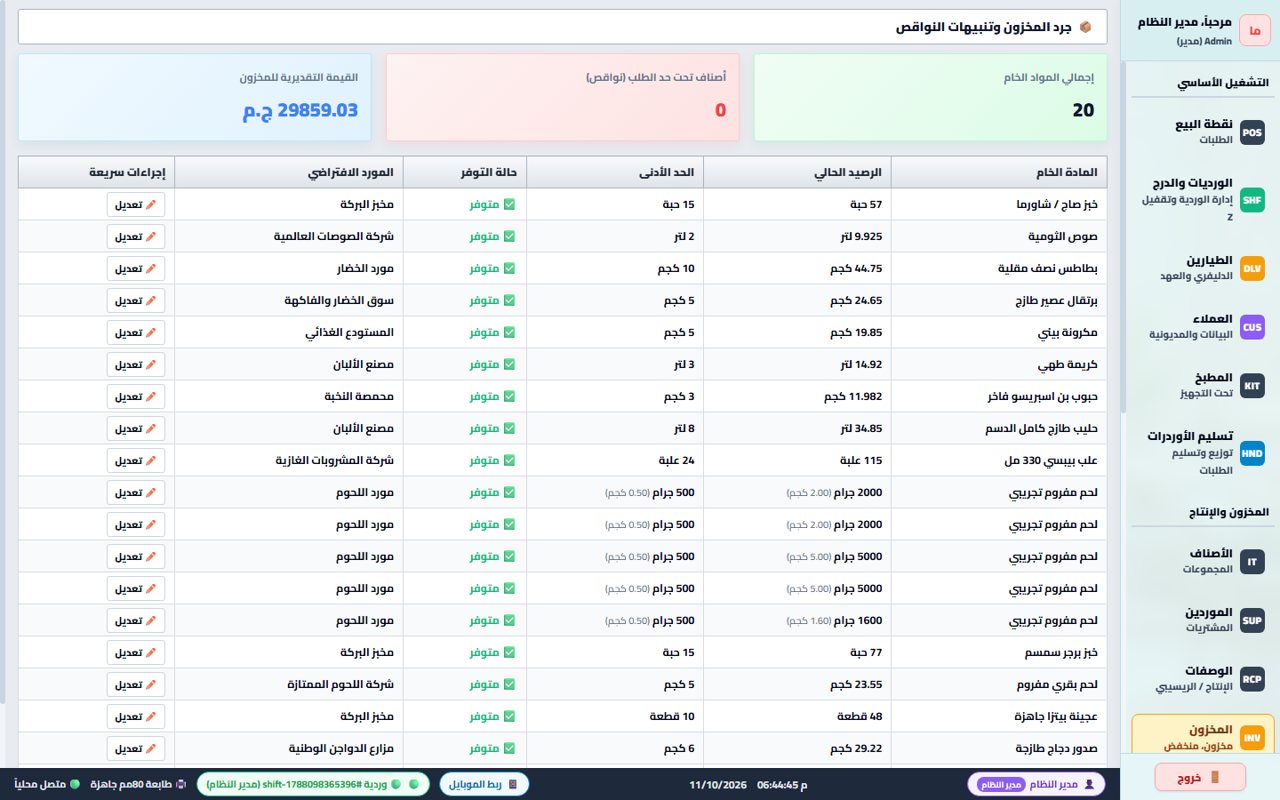Open the CUS icon for العملاء
1280x800 pixels.
1252,327
